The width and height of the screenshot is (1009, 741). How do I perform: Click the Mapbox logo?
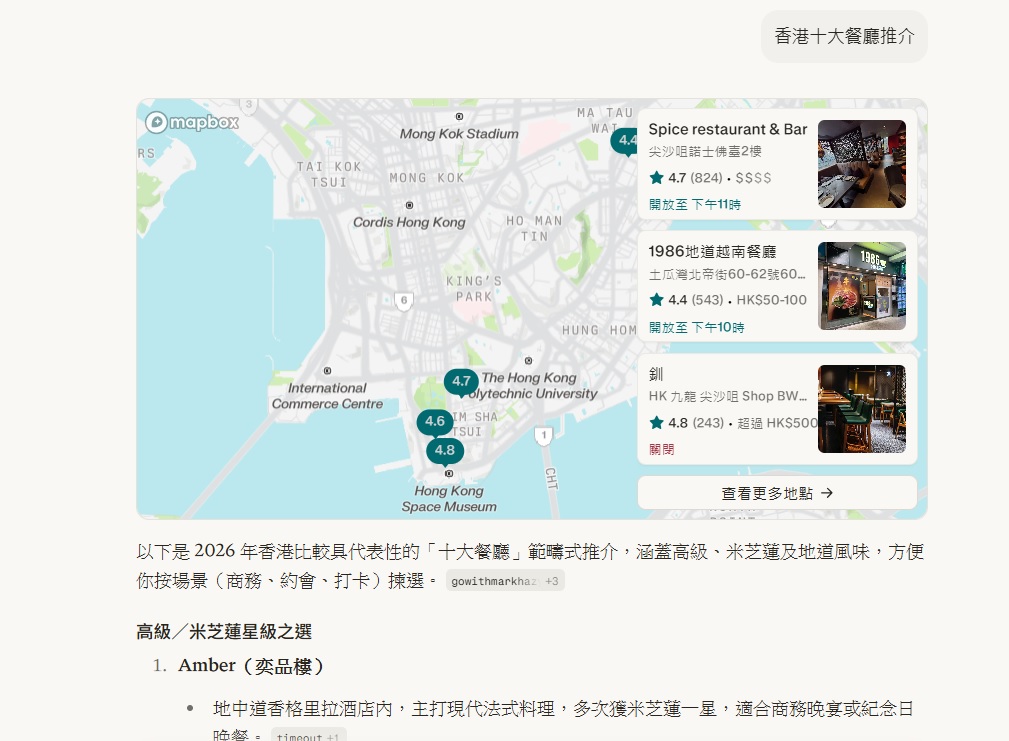(192, 122)
